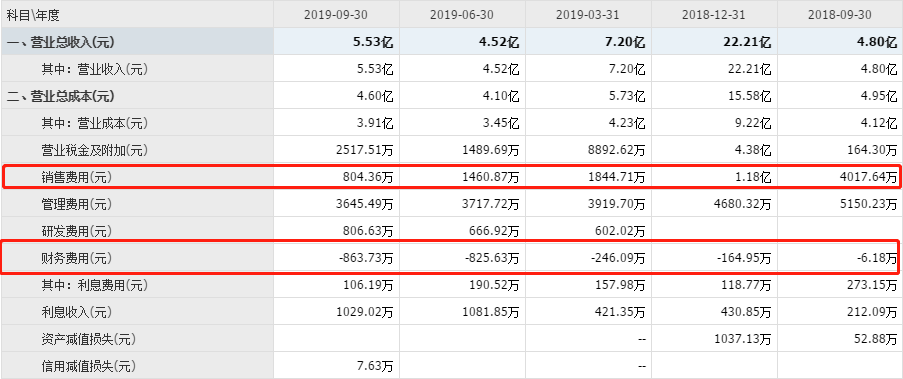The image size is (903, 379).
Task: Select the 4.60亿 total cost value
Action: pos(376,96)
